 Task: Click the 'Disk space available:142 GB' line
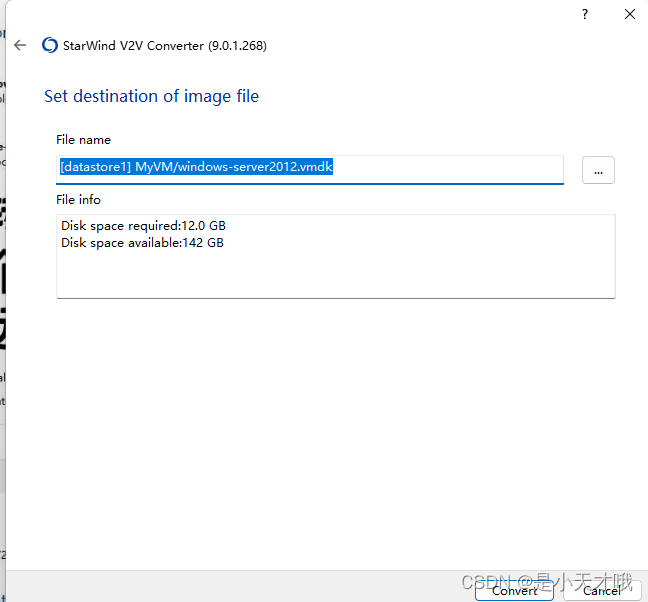click(142, 243)
